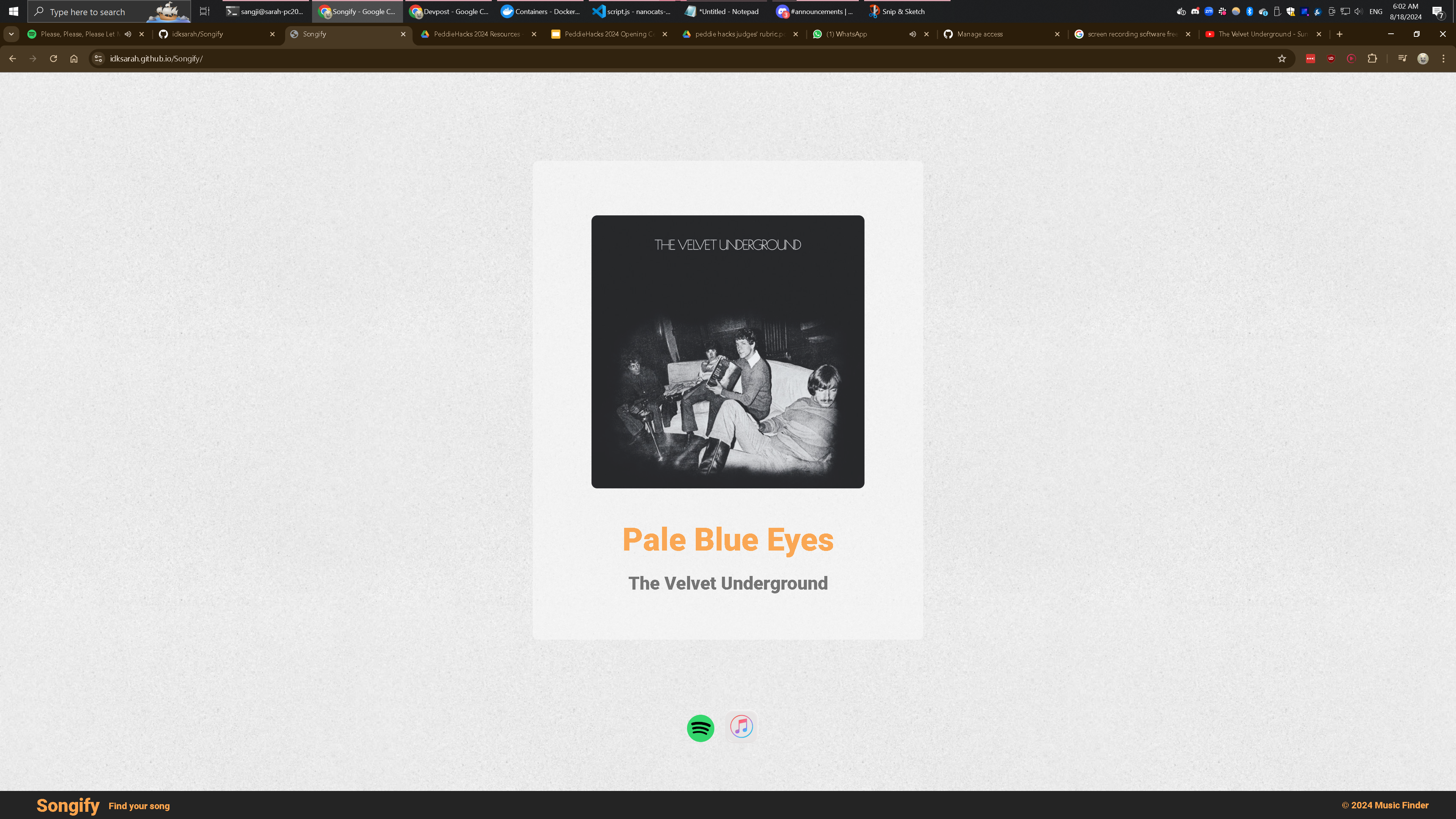Viewport: 1456px width, 819px height.
Task: Toggle system volume in the tray
Action: point(1358,11)
